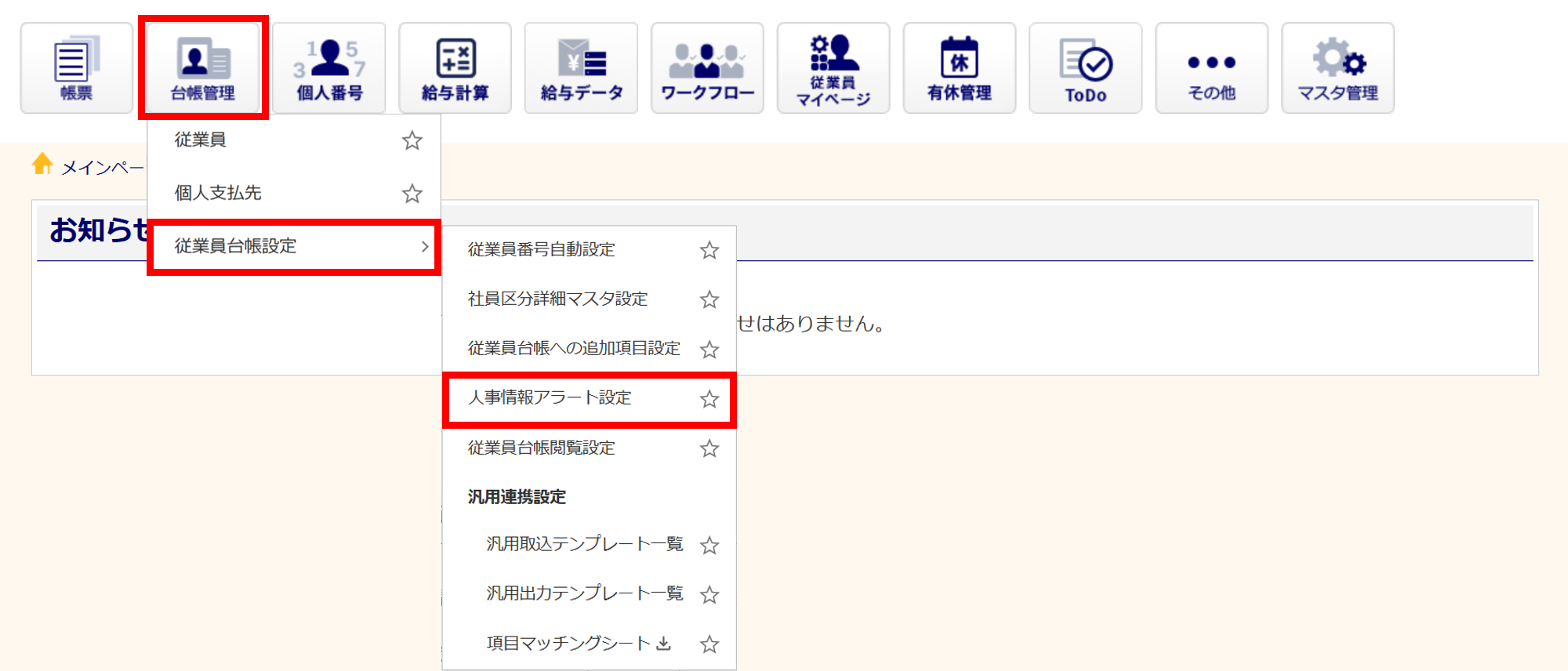
Task: Open the ワークフロー icon
Action: click(x=707, y=68)
